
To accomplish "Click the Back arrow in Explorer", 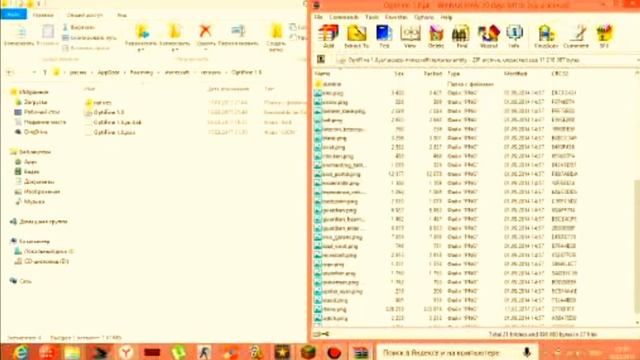I will [x=10, y=73].
